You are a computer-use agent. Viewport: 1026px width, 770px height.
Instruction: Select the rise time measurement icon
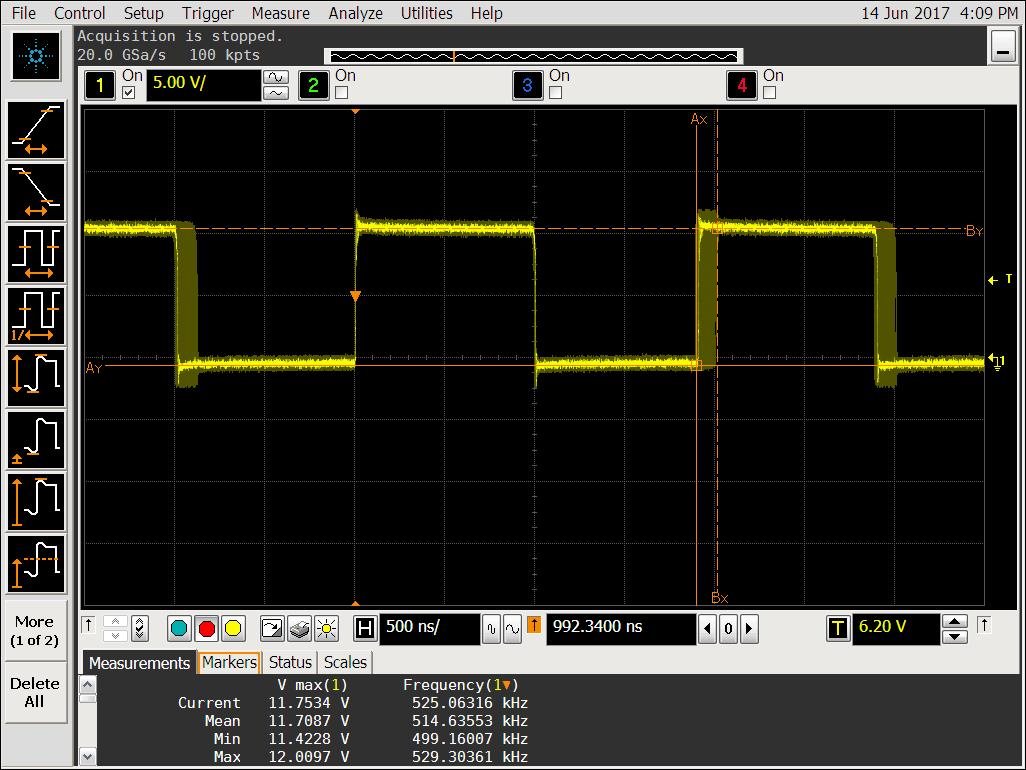[37, 130]
